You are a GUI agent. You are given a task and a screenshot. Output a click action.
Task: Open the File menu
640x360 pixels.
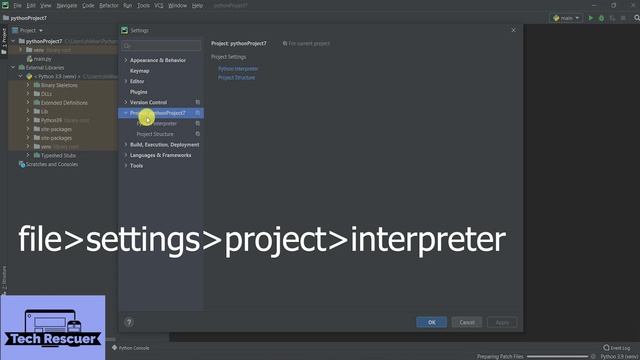coord(17,6)
